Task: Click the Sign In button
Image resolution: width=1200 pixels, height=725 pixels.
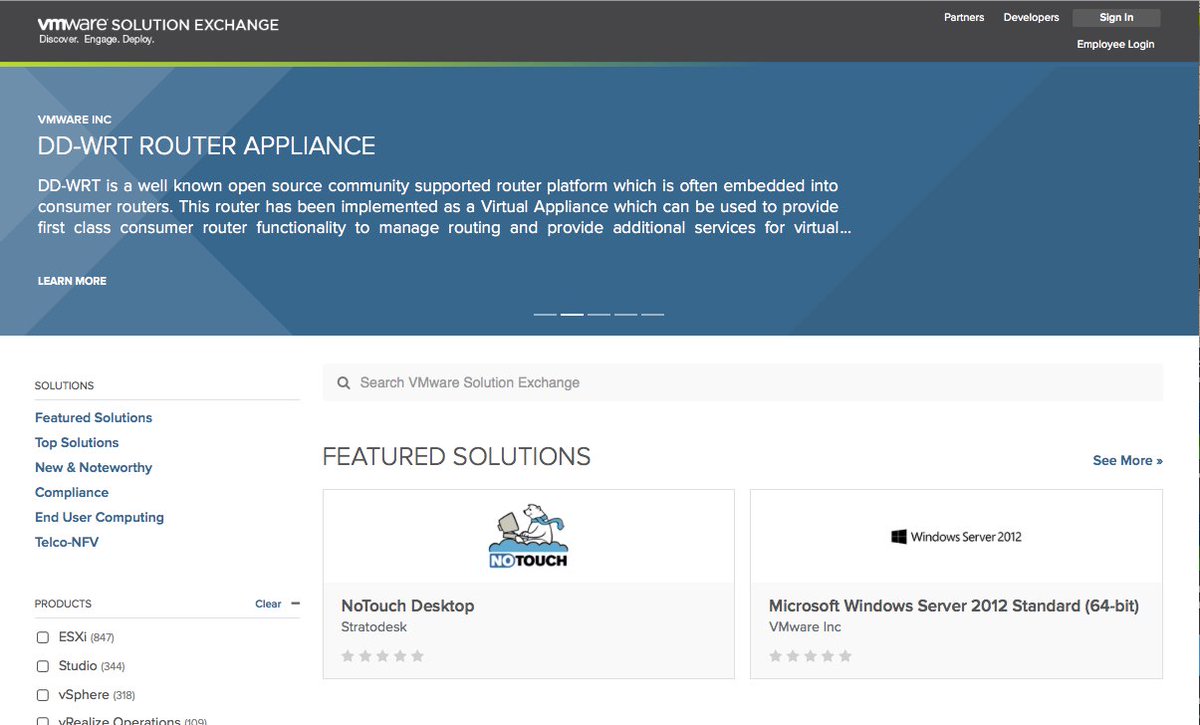Action: click(x=1116, y=18)
